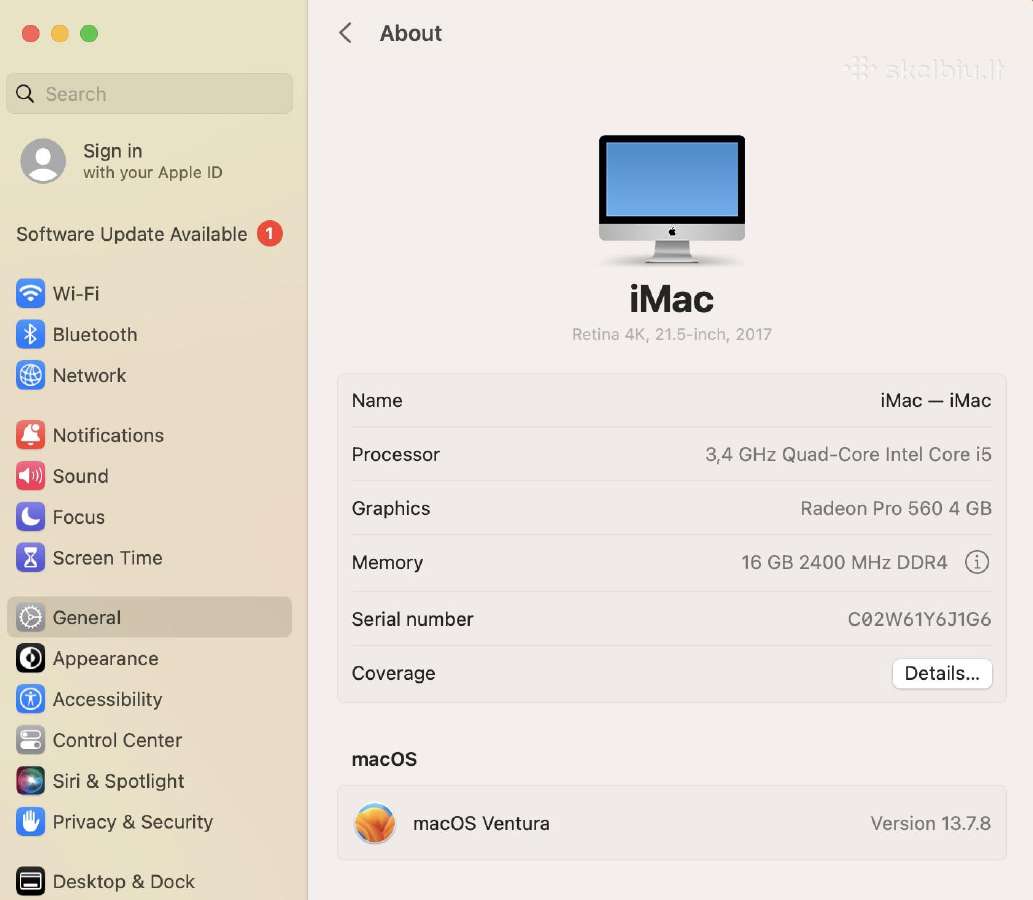Select the General label in sidebar
Viewport: 1033px width, 900px height.
tap(86, 618)
